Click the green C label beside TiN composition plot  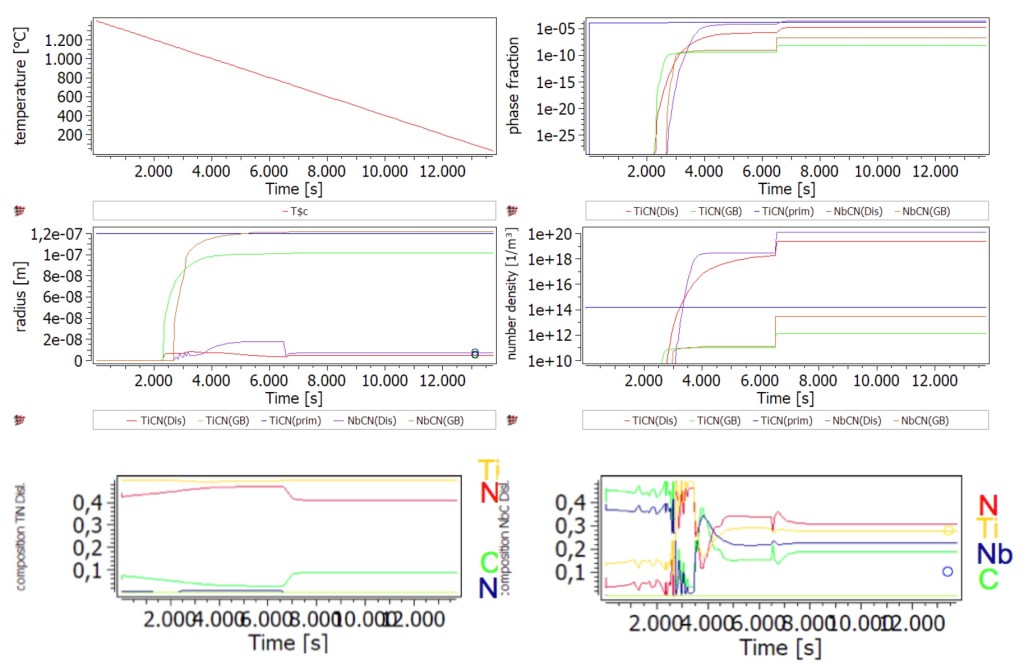488,563
